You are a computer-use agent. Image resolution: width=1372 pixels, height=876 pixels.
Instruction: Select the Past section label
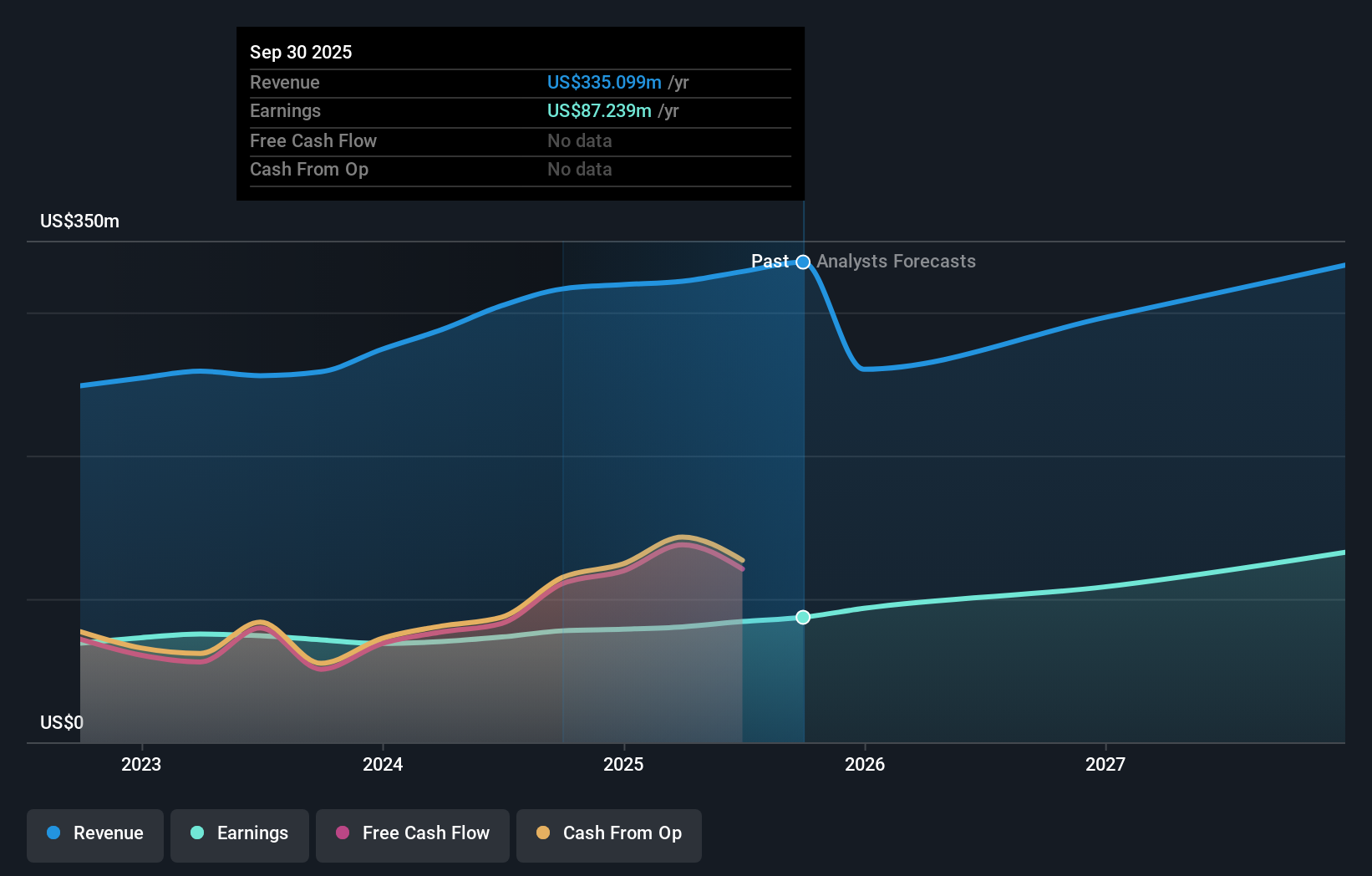click(770, 262)
